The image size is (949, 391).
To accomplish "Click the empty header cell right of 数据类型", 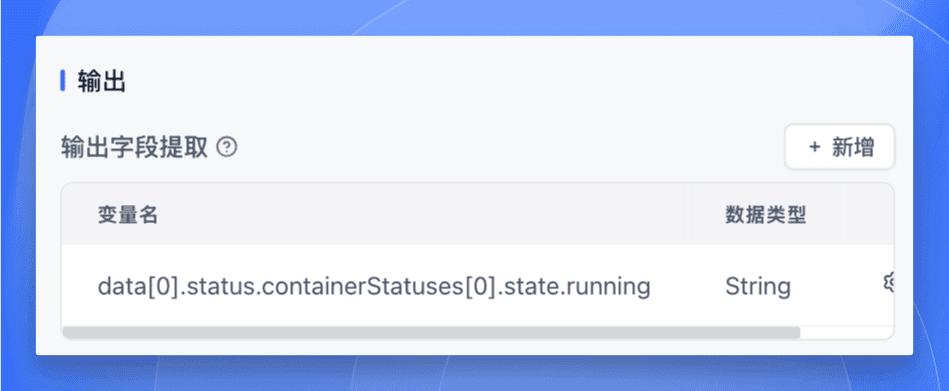I will [x=869, y=214].
